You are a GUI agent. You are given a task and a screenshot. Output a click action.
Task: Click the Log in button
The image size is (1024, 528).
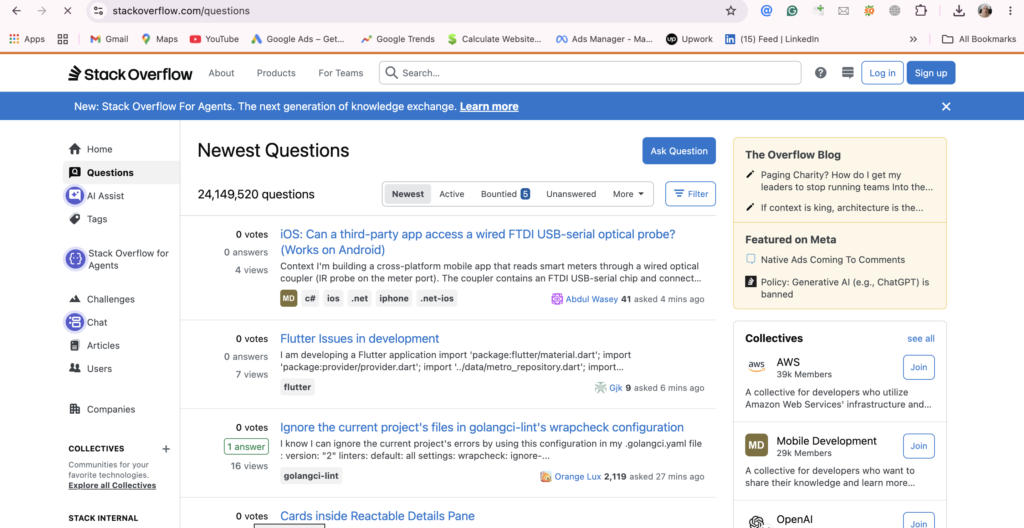tap(882, 73)
